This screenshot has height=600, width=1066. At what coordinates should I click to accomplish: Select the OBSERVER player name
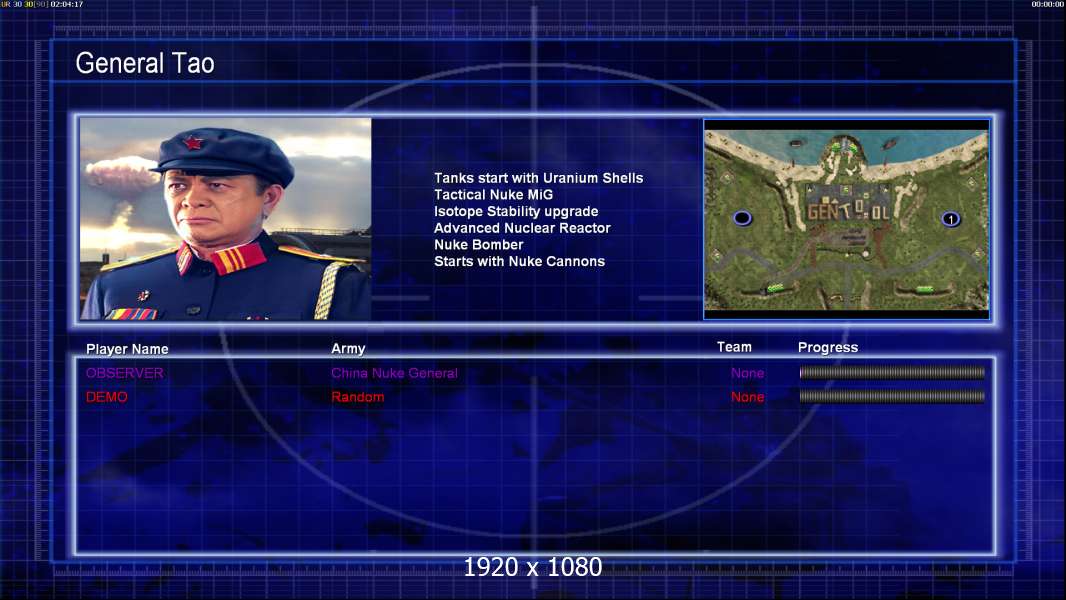pyautogui.click(x=124, y=373)
